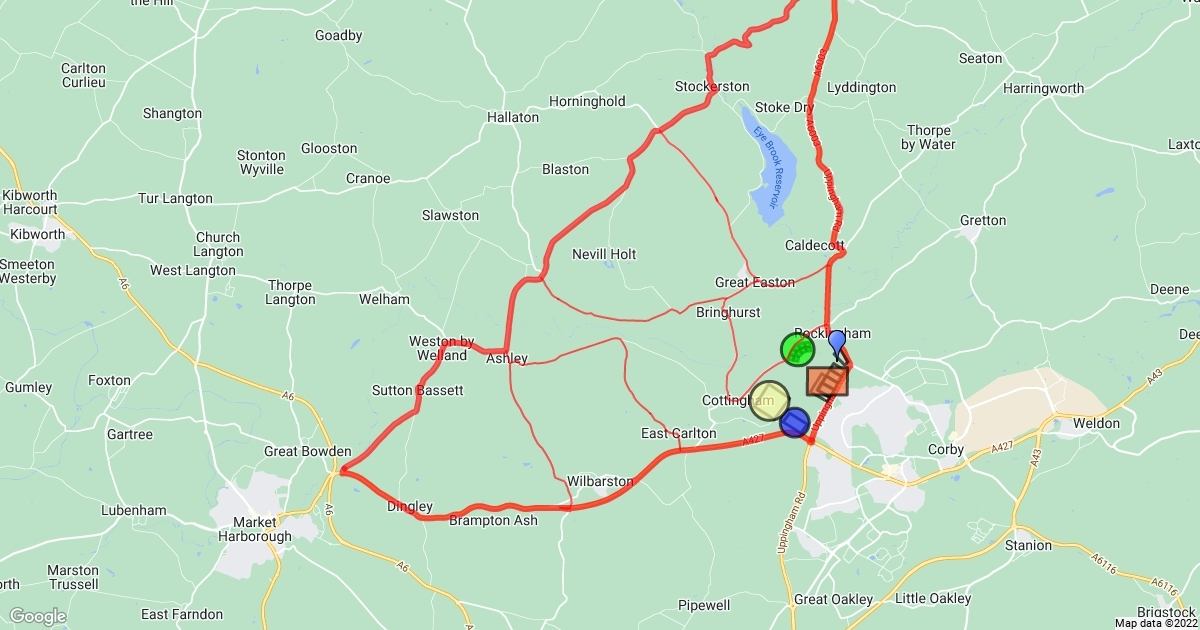Click the blue location pin at Rockingham
Viewport: 1200px width, 630px height.
coord(837,345)
